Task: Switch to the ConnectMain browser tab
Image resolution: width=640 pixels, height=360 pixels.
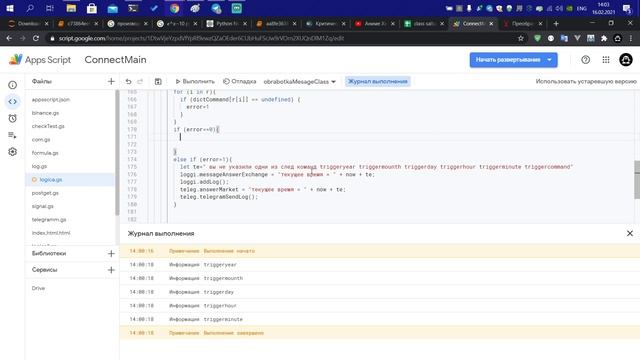Action: pos(473,24)
